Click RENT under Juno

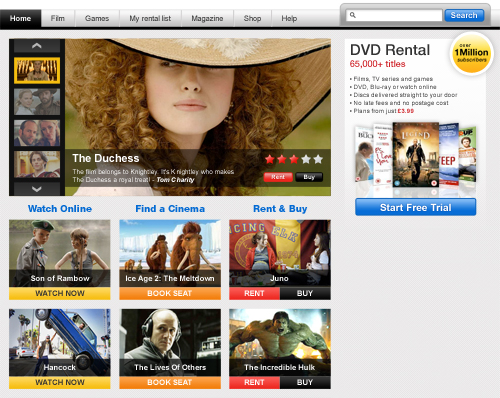[254, 293]
